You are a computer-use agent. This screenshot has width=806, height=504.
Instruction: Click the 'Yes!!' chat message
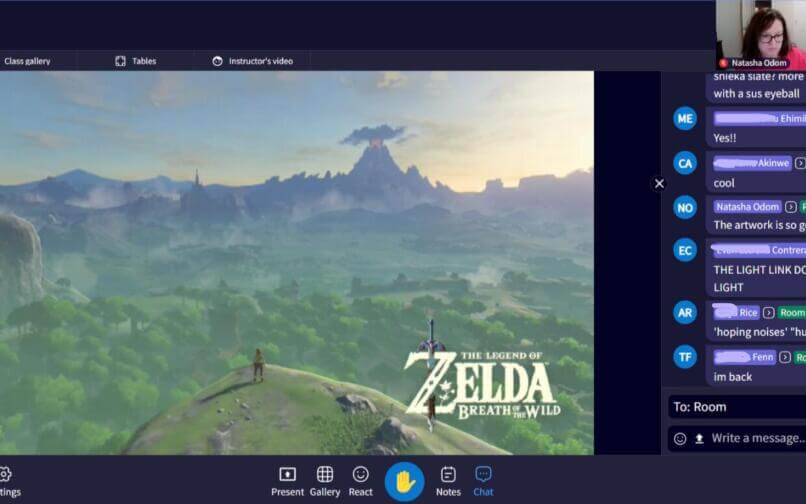tap(725, 138)
